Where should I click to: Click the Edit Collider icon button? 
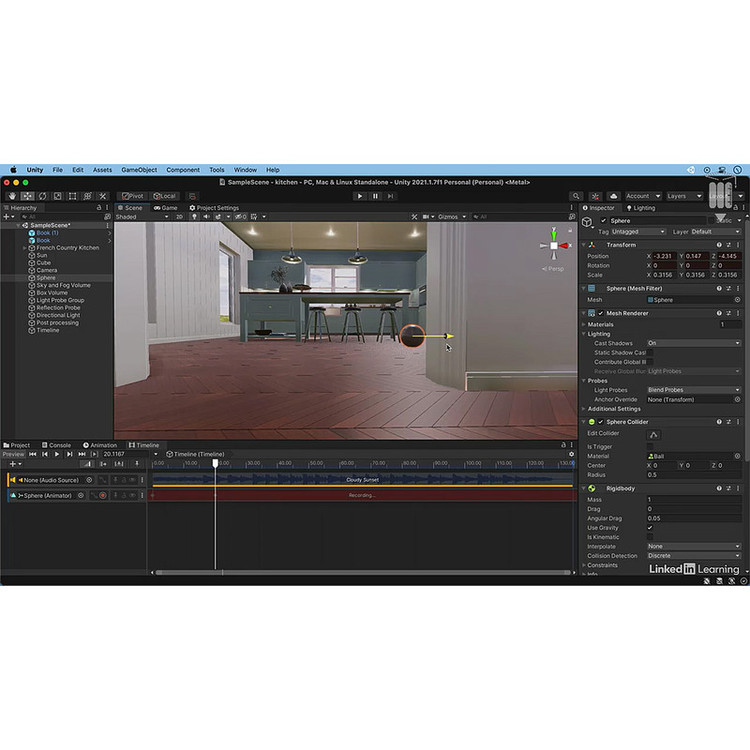tap(654, 434)
